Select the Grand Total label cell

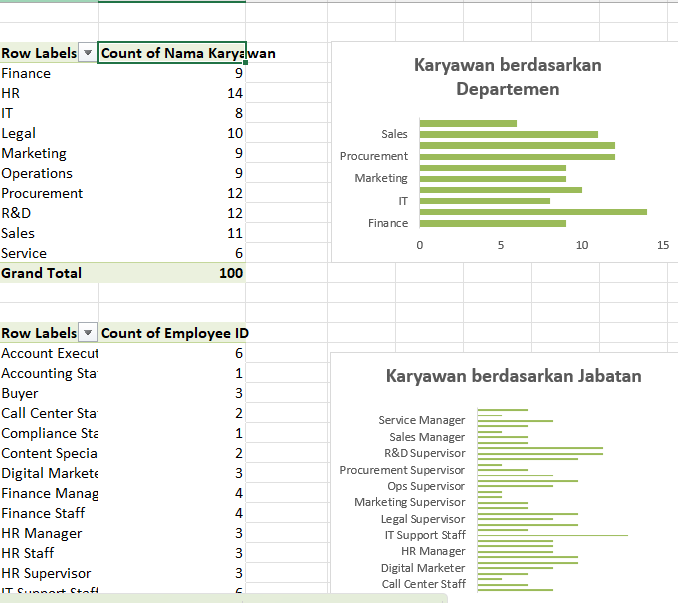(41, 273)
